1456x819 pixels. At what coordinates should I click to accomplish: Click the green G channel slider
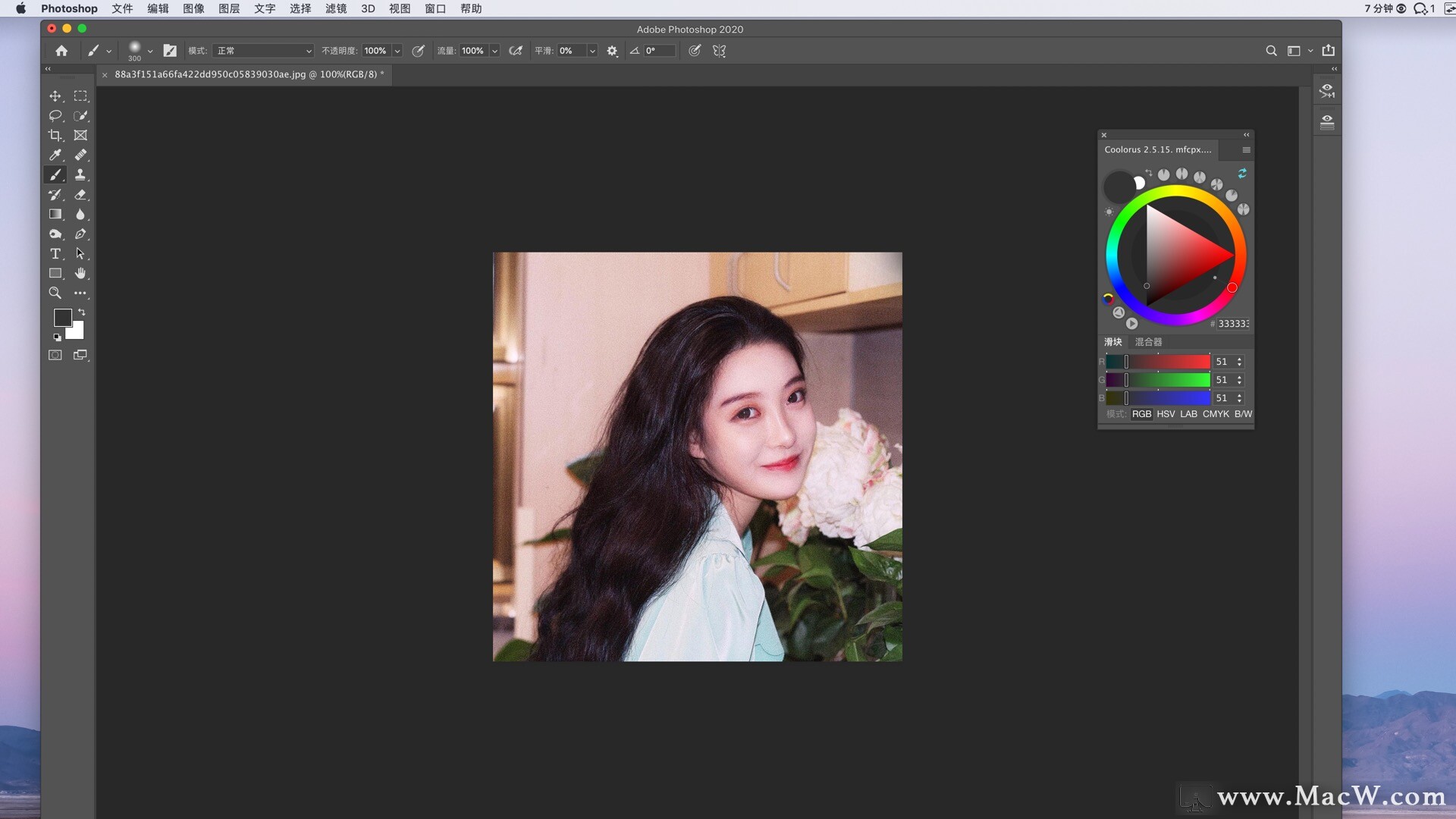click(x=1158, y=380)
